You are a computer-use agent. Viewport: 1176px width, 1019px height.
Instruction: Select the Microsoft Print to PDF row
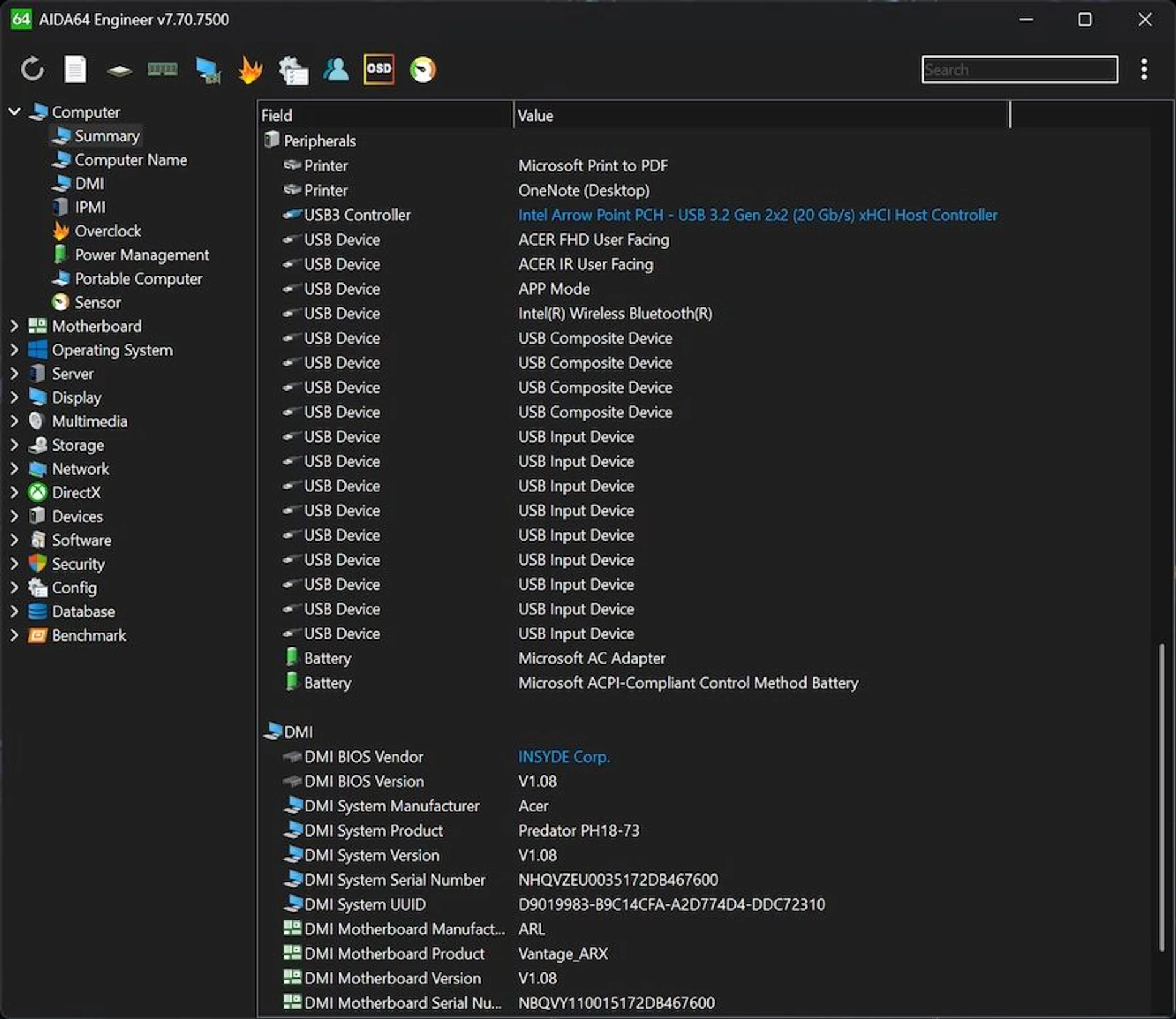(x=703, y=165)
